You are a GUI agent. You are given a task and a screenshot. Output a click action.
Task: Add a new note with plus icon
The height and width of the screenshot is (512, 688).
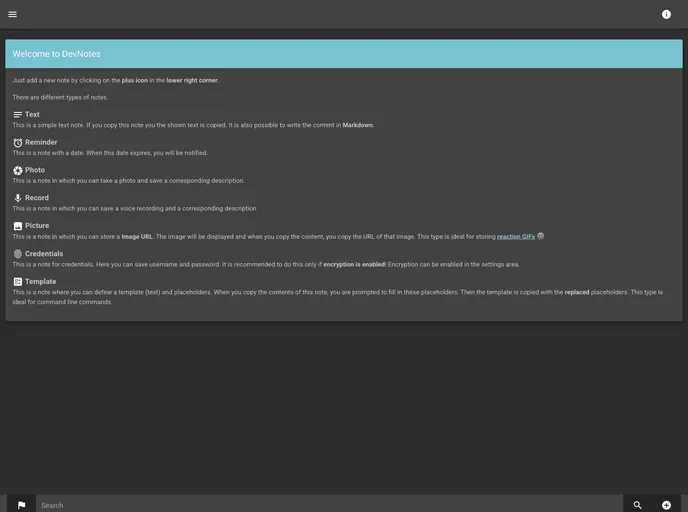tap(666, 505)
